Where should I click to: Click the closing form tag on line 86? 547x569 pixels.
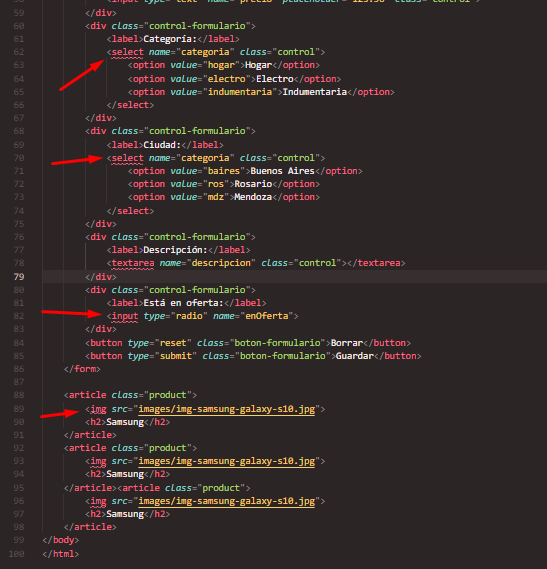tap(82, 369)
